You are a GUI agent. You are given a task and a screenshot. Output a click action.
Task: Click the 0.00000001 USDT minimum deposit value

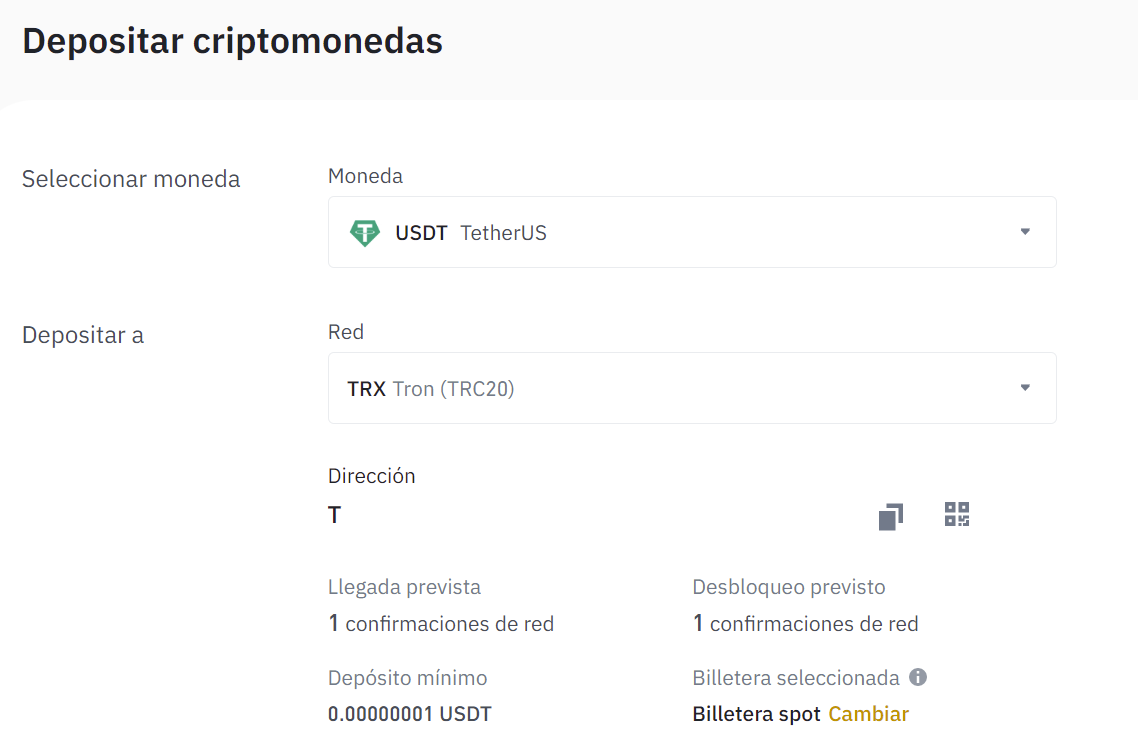tap(409, 714)
